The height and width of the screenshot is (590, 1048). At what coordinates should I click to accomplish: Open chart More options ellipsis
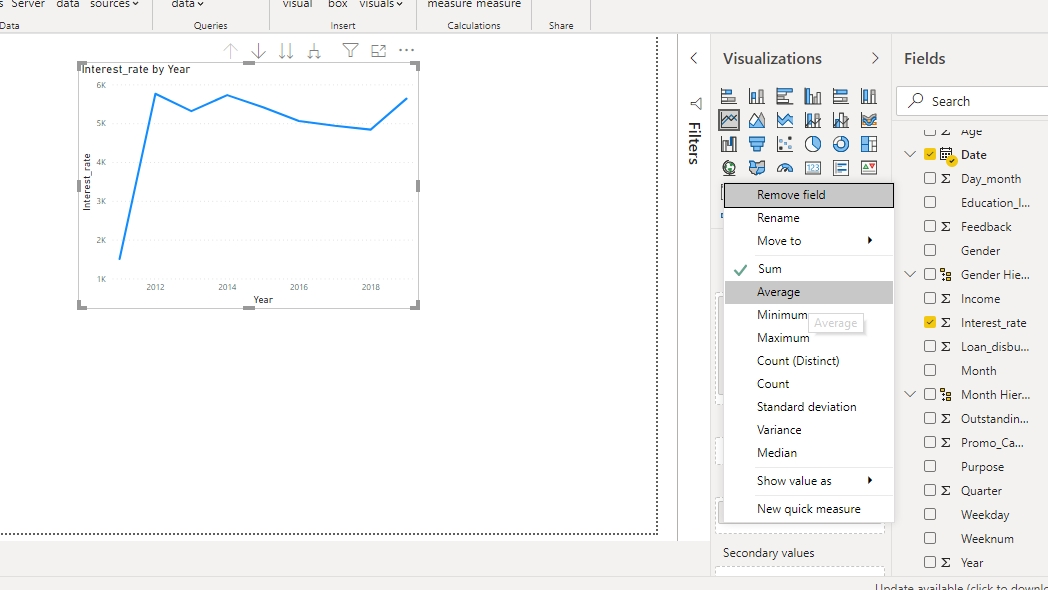[x=406, y=51]
